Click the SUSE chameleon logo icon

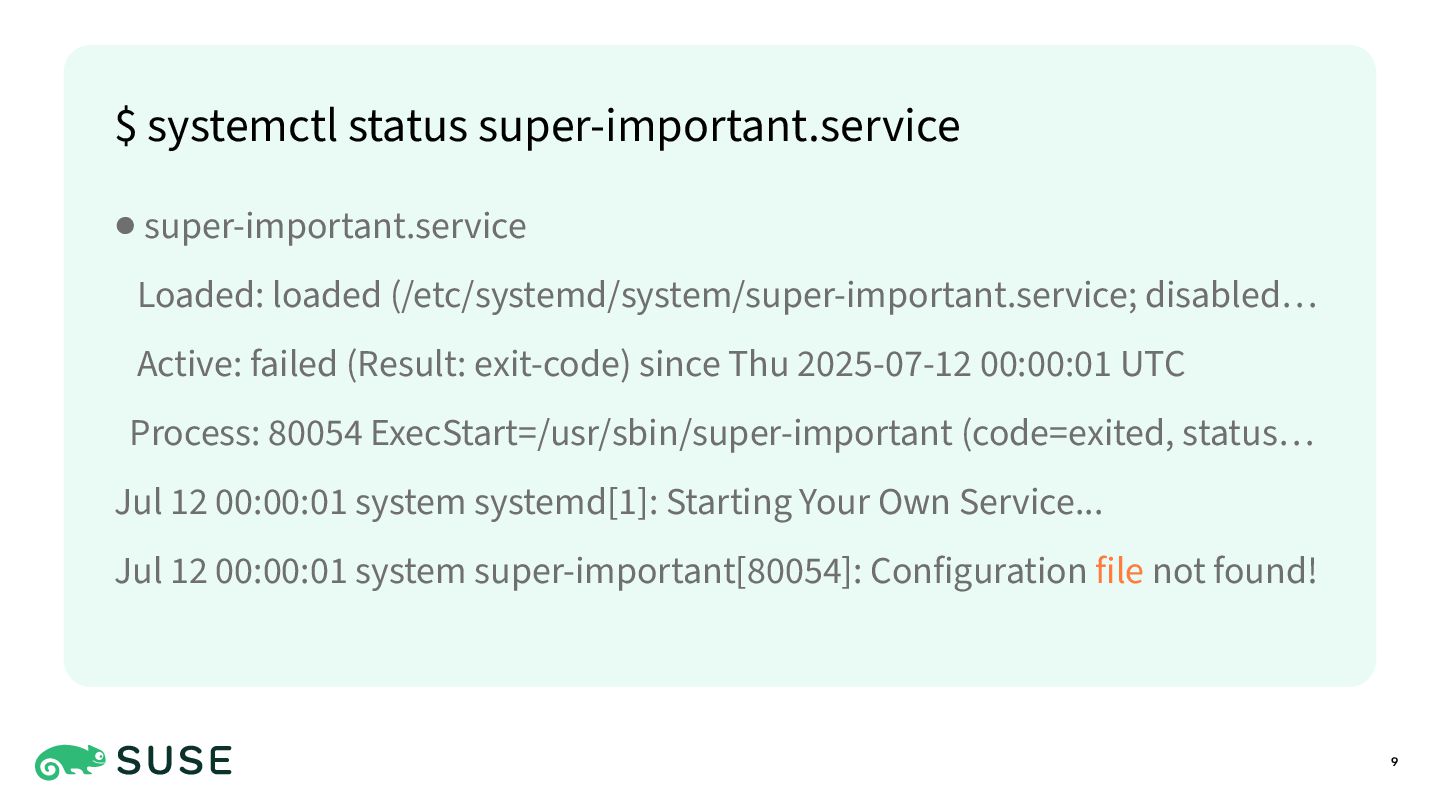tap(70, 762)
